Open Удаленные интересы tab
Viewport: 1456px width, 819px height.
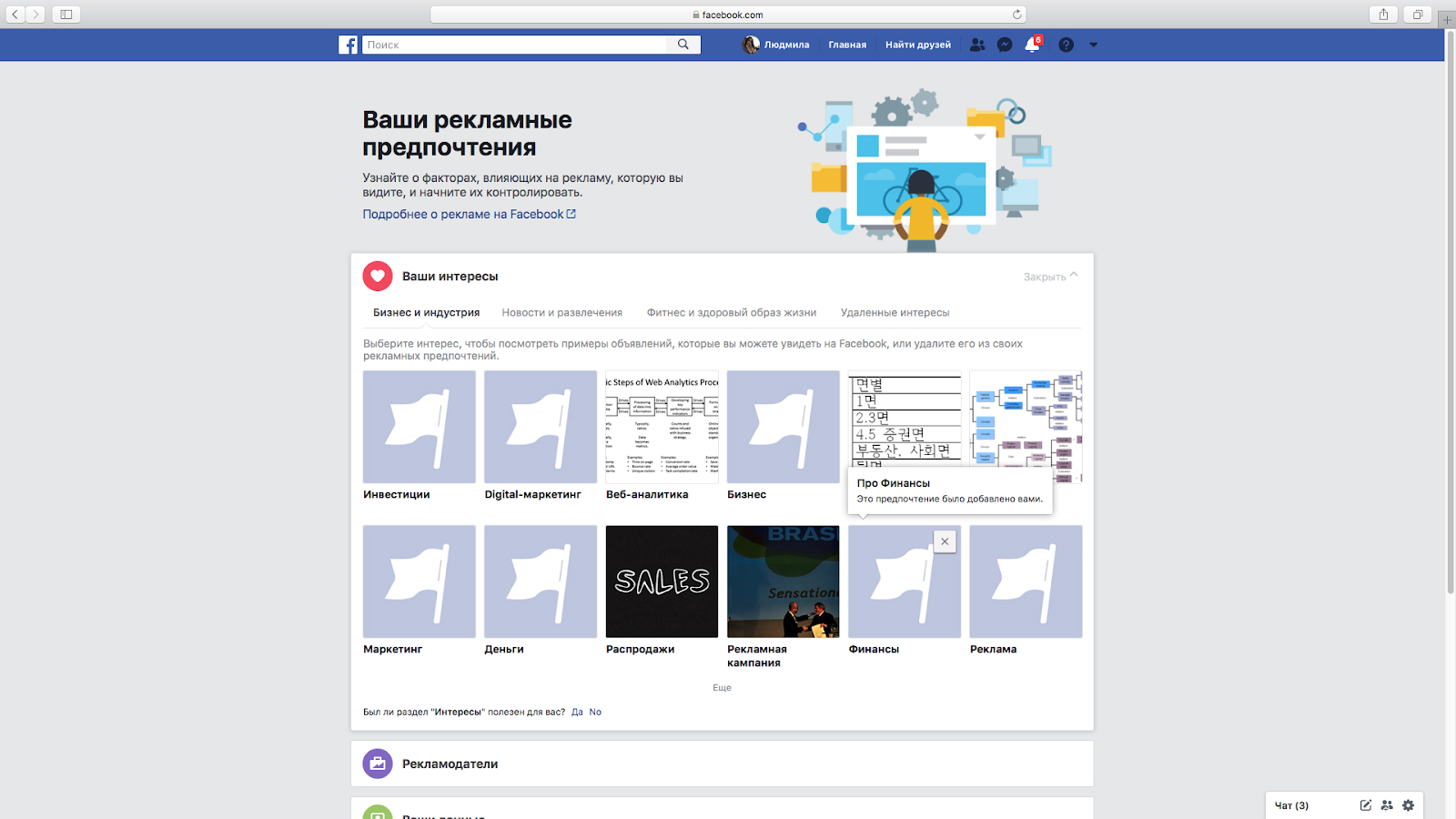click(x=895, y=312)
